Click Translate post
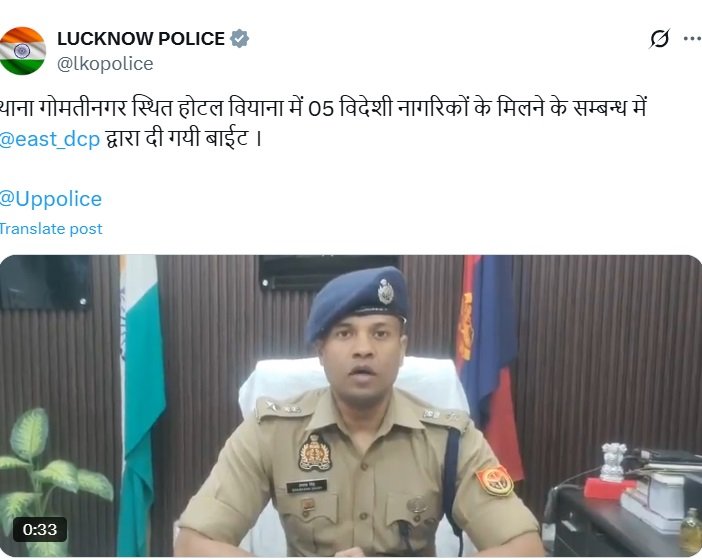The height and width of the screenshot is (560, 702). (x=51, y=229)
